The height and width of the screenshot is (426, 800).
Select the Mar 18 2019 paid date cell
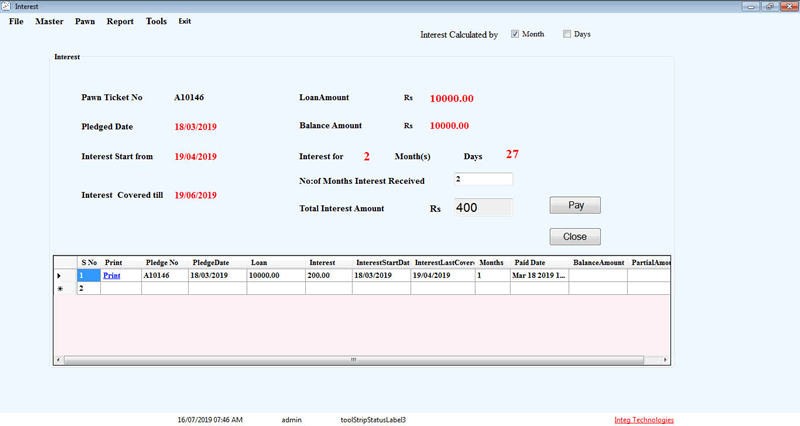539,275
